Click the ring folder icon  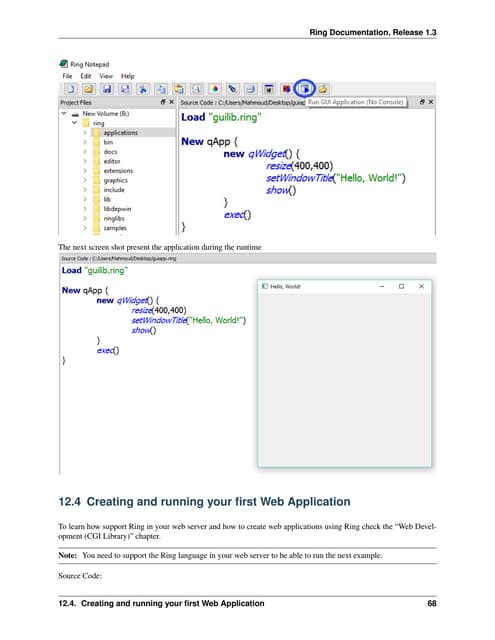pos(86,123)
